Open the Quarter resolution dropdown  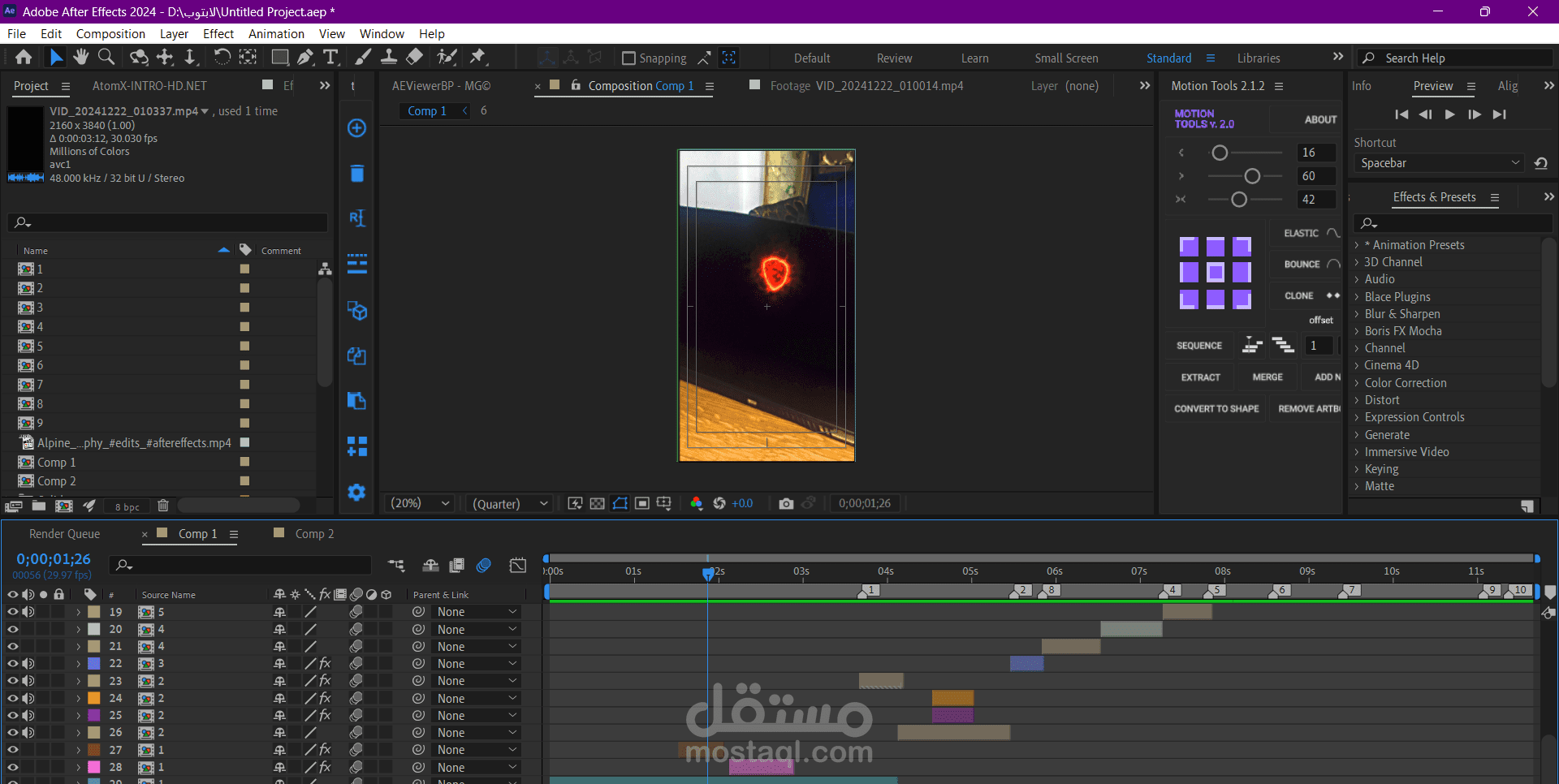coord(511,503)
